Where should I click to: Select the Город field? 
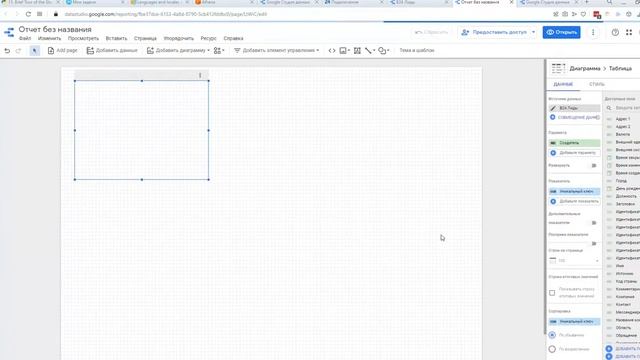[x=621, y=181]
